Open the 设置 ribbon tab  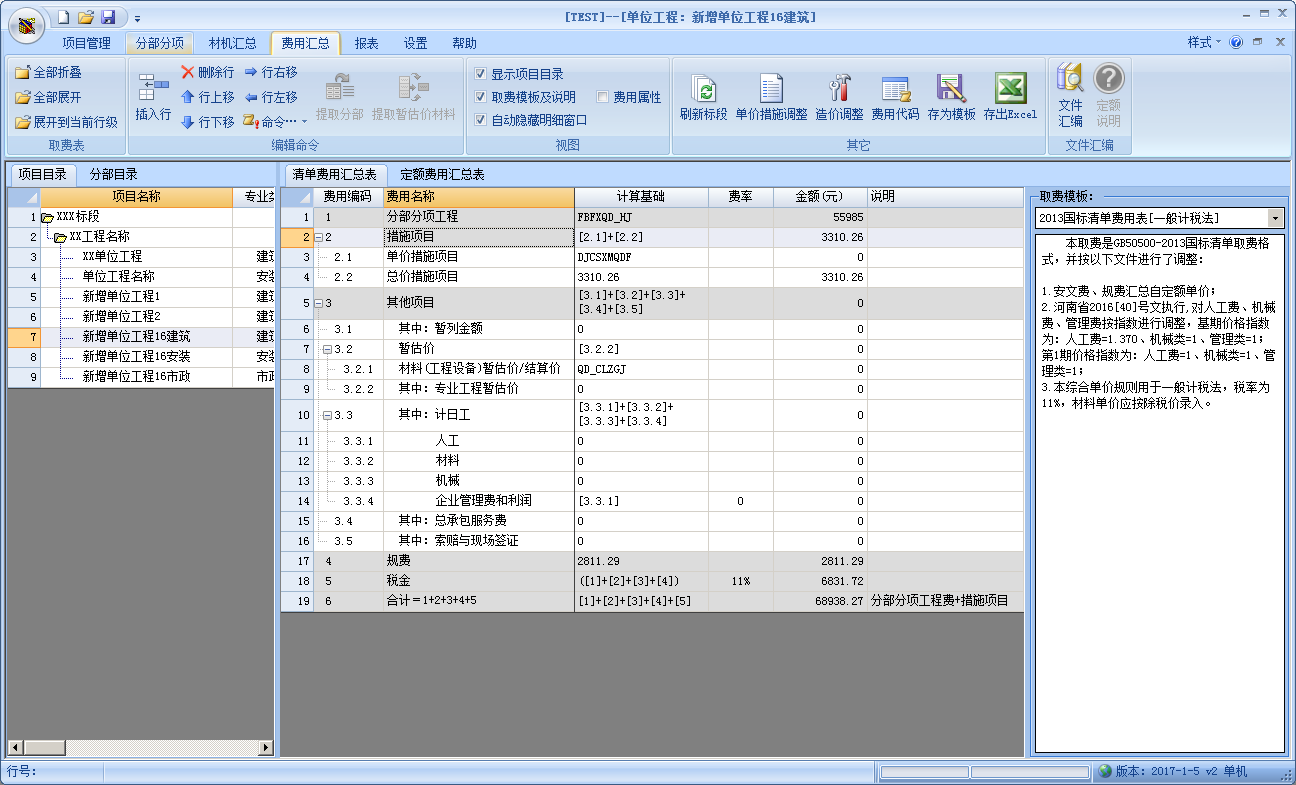coord(416,43)
